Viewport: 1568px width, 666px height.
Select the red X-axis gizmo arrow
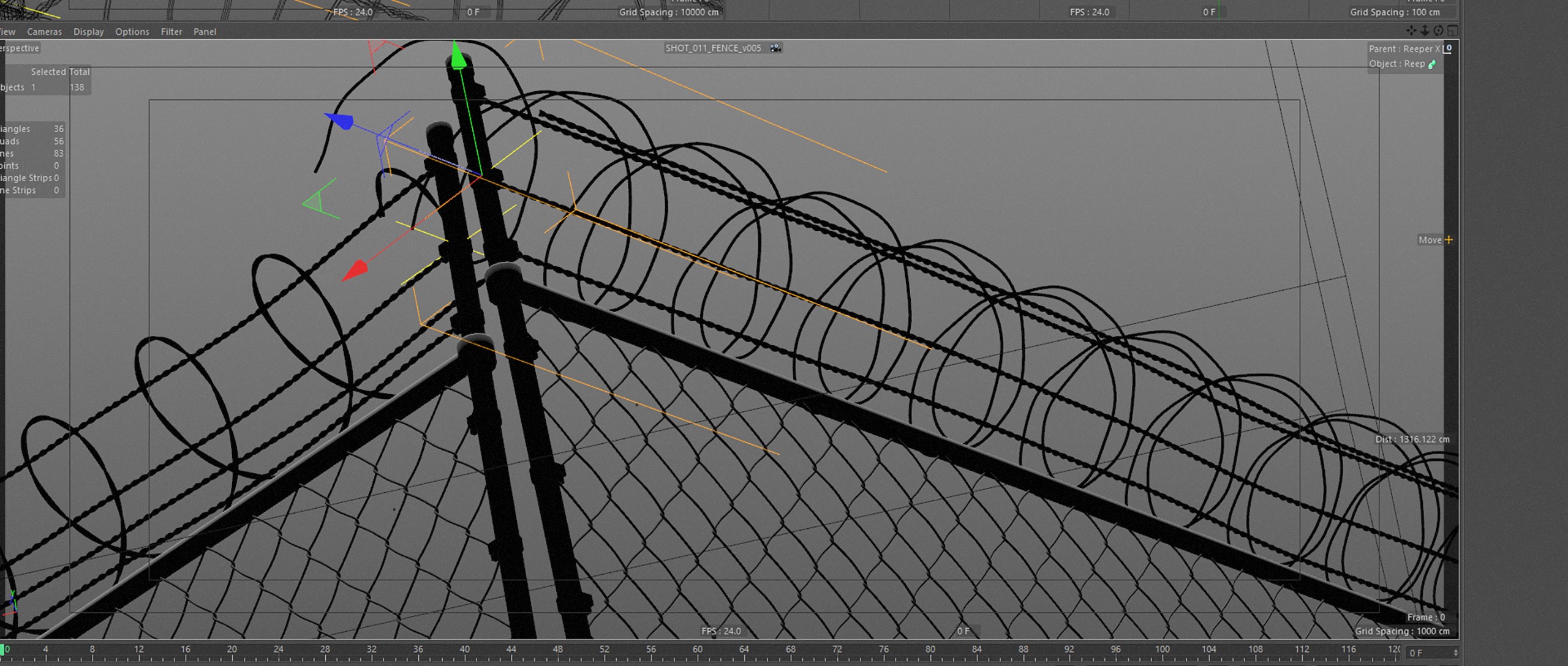355,270
